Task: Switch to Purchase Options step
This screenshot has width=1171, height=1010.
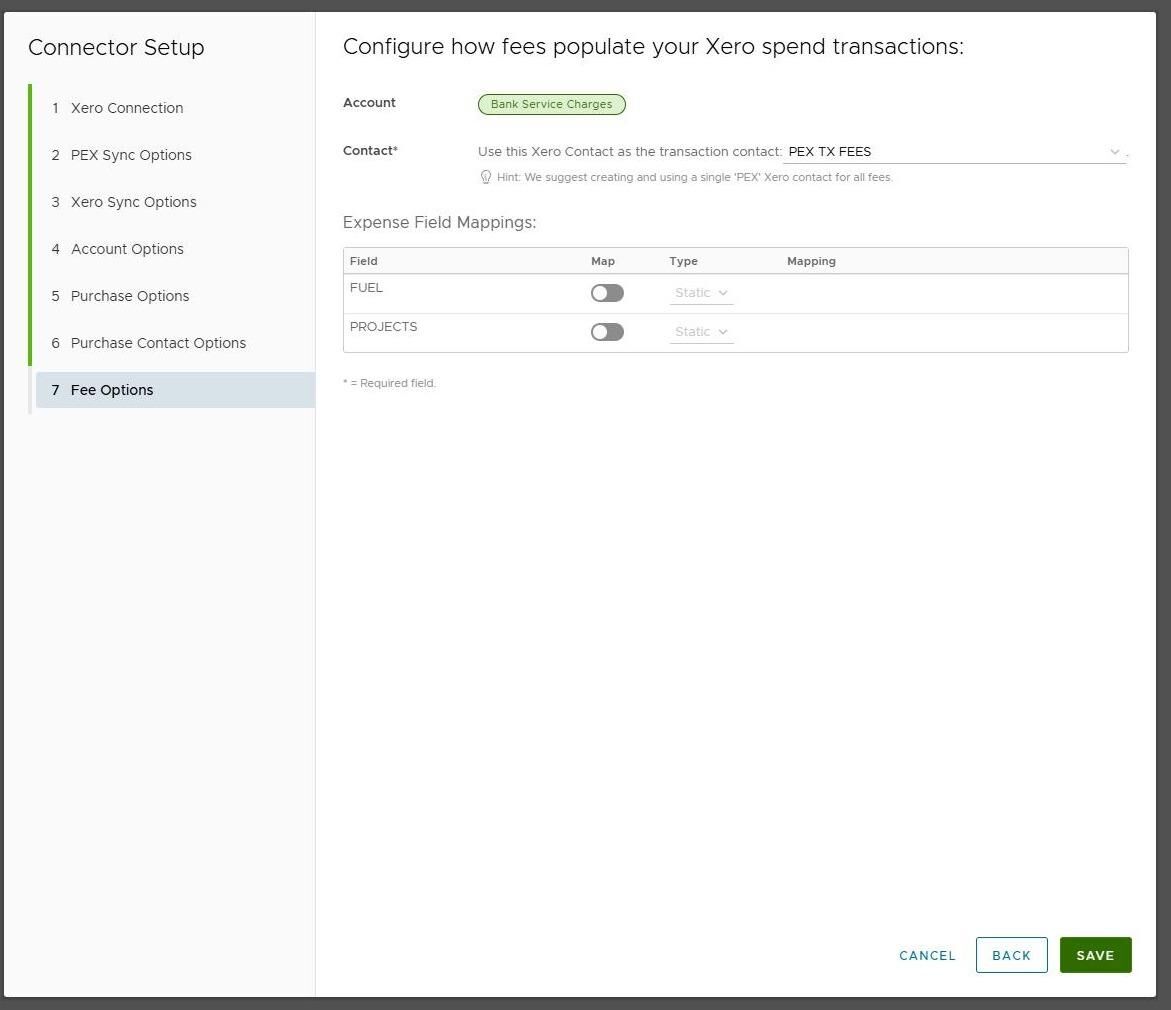Action: point(130,296)
